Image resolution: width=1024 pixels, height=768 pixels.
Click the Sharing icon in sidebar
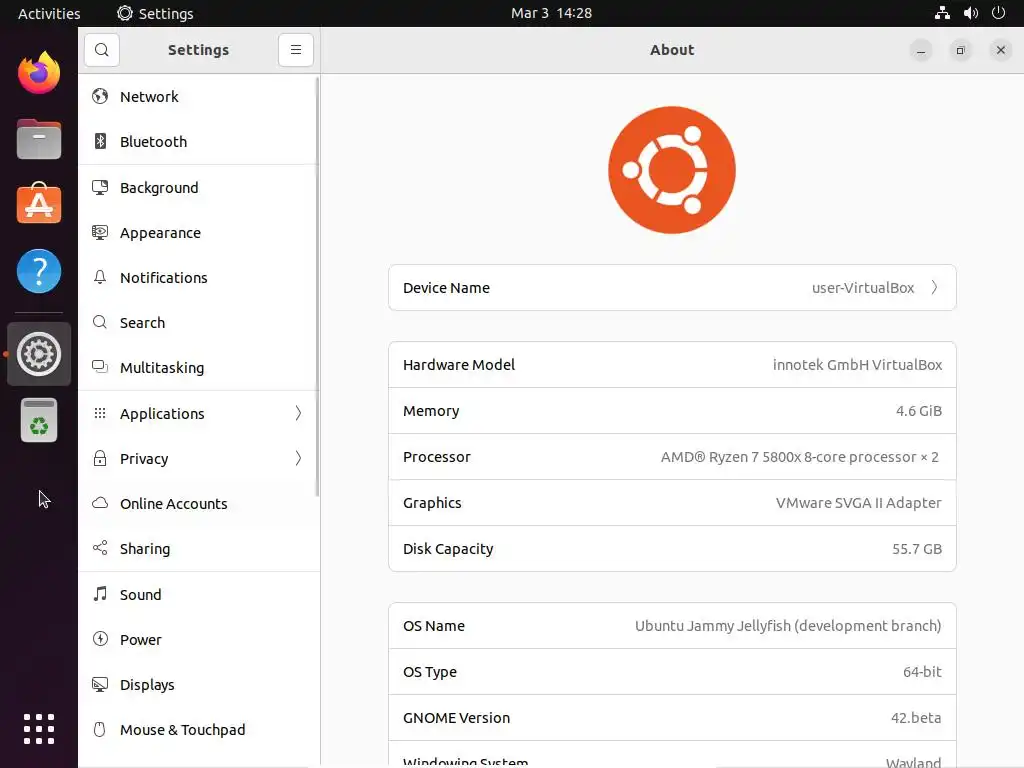pos(100,549)
